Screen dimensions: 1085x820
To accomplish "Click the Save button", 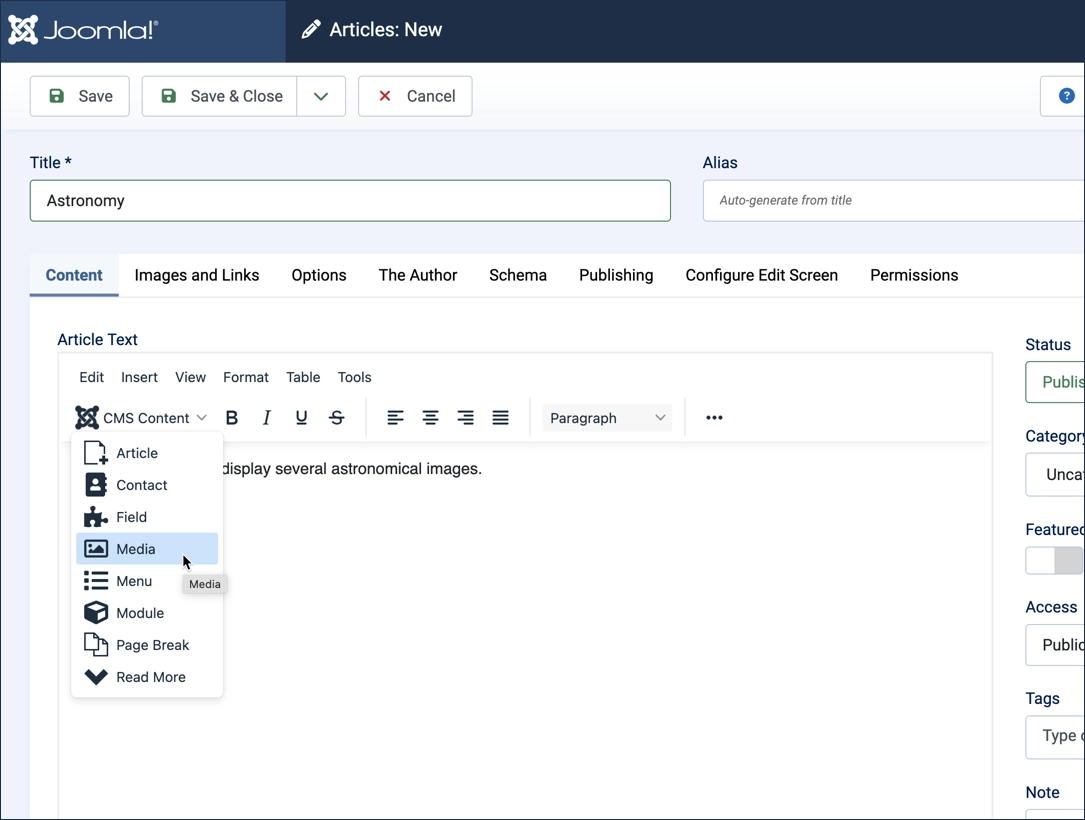I will [x=80, y=96].
